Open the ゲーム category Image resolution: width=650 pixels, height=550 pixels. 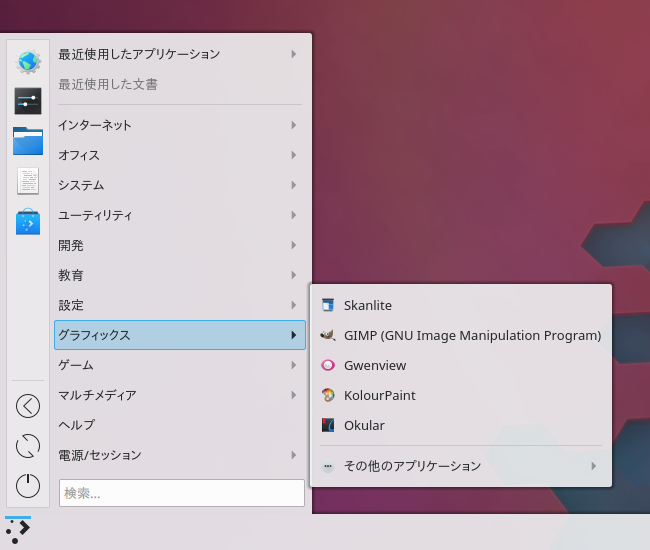pyautogui.click(x=180, y=365)
